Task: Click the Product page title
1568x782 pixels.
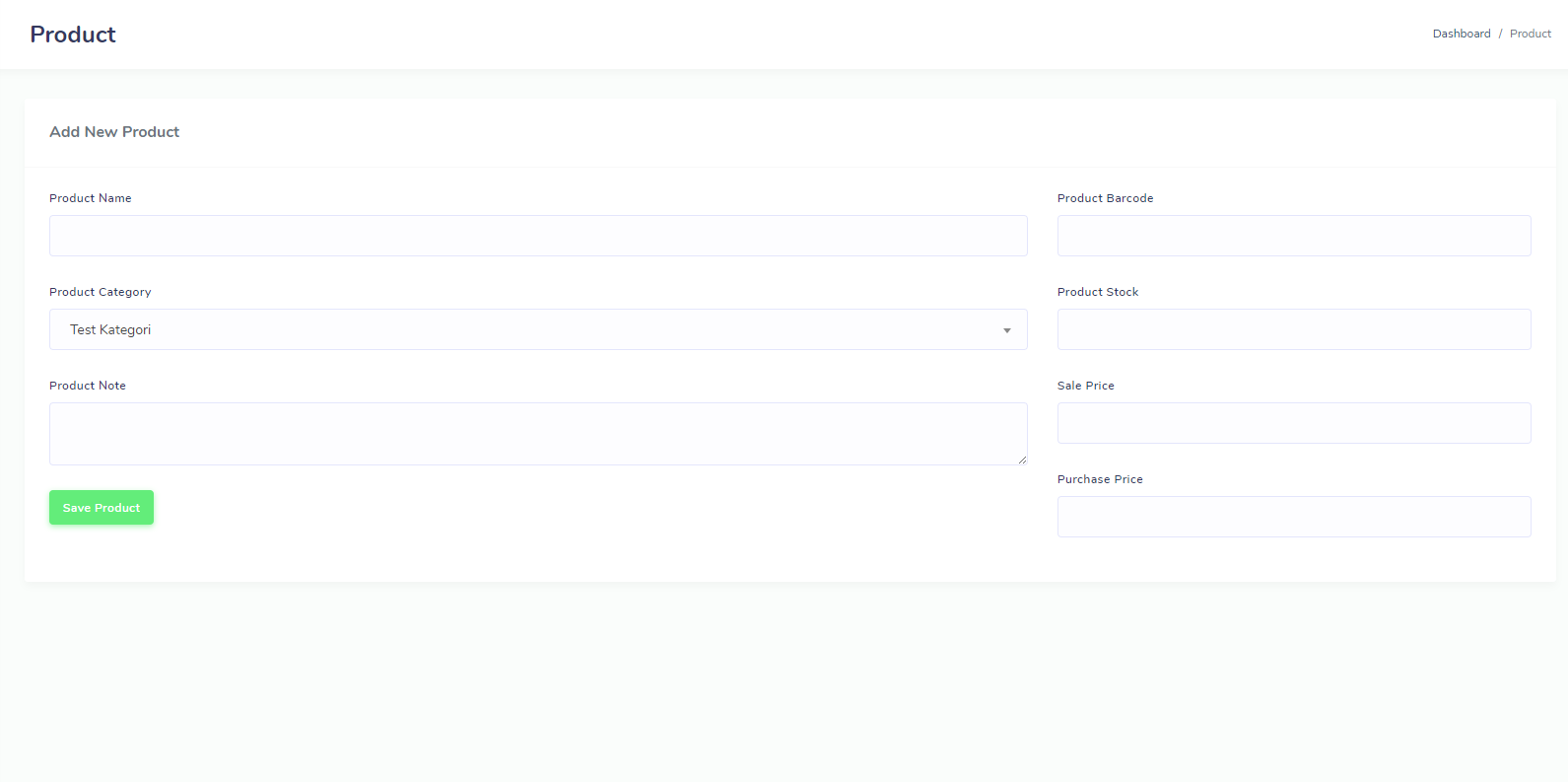Action: [73, 35]
